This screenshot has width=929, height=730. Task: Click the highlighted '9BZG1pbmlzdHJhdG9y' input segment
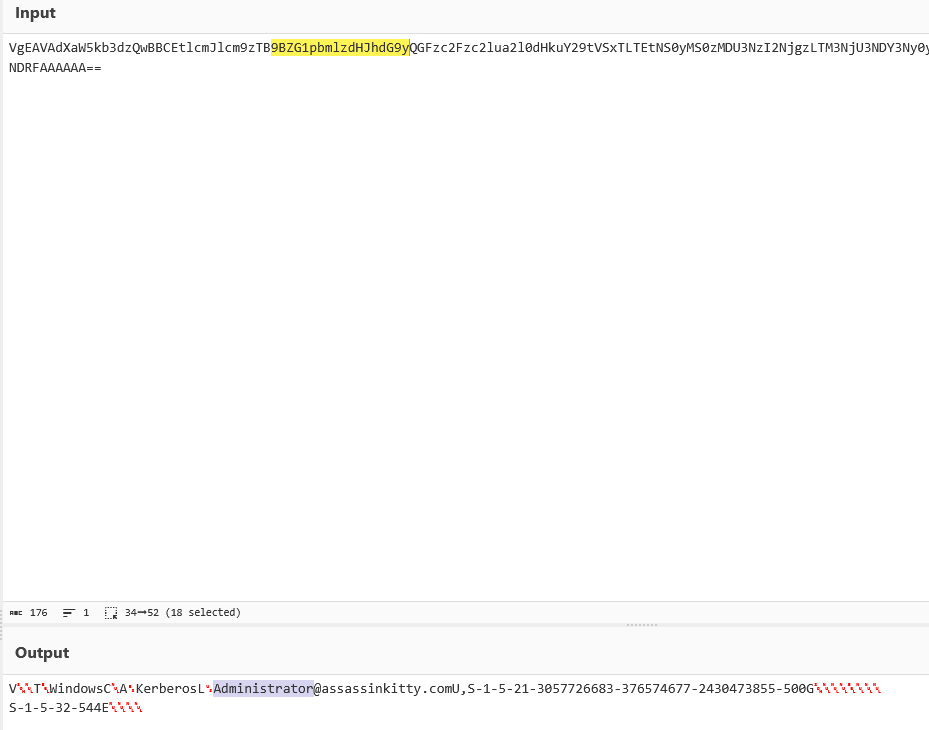[x=340, y=48]
